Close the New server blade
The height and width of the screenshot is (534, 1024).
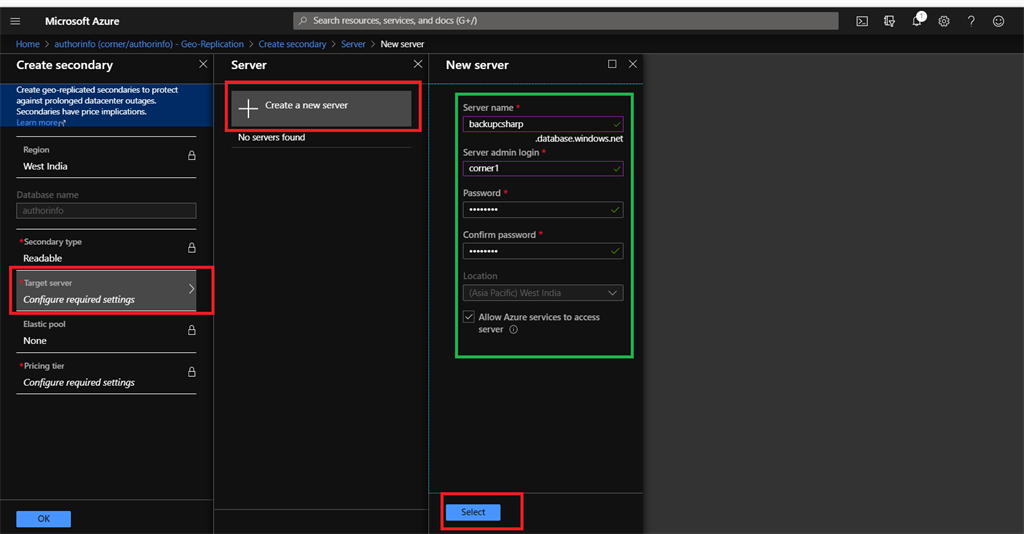coord(633,64)
